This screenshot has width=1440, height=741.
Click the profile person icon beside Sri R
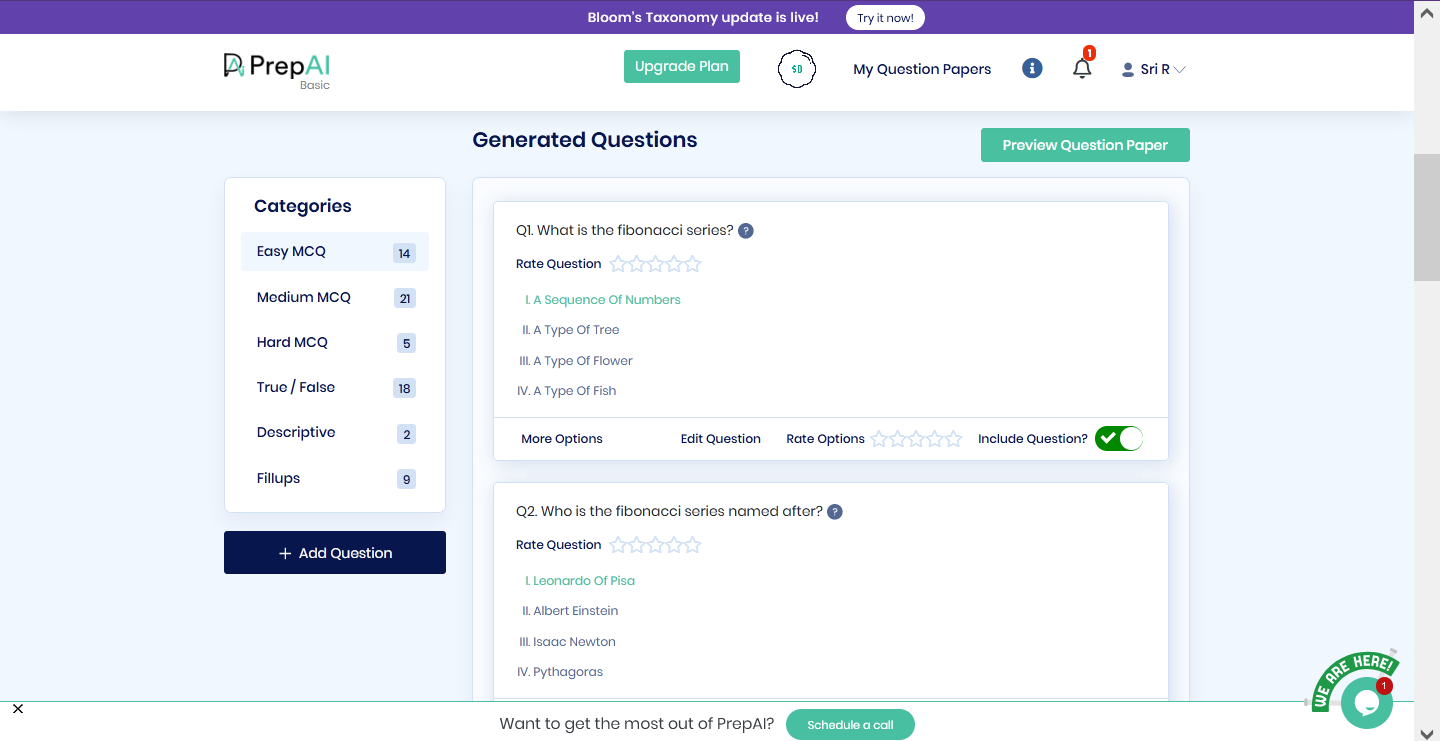click(1125, 69)
